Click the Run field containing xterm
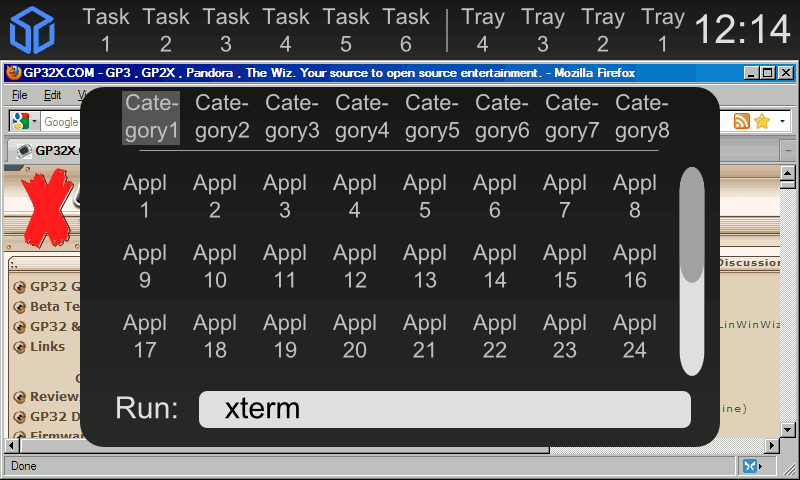Screen dimensions: 800x480 [x=444, y=409]
